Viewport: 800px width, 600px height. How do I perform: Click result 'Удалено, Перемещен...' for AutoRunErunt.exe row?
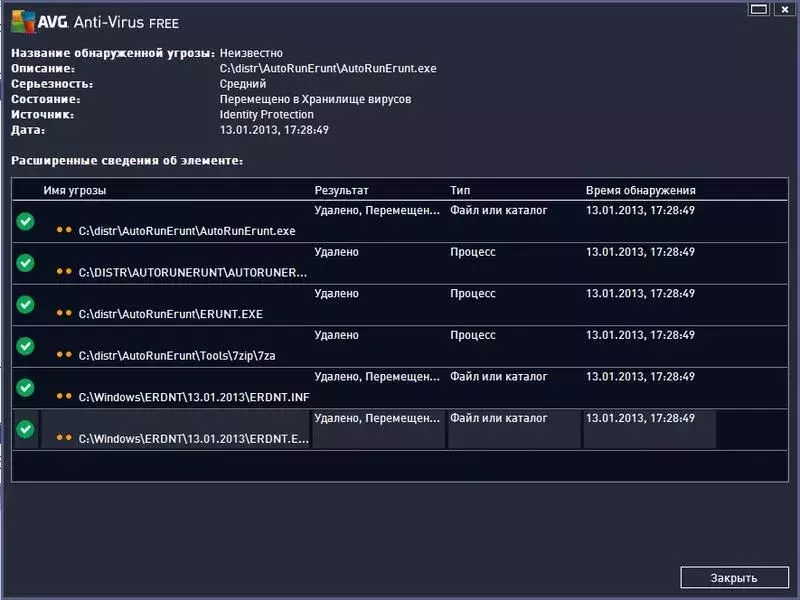[377, 210]
